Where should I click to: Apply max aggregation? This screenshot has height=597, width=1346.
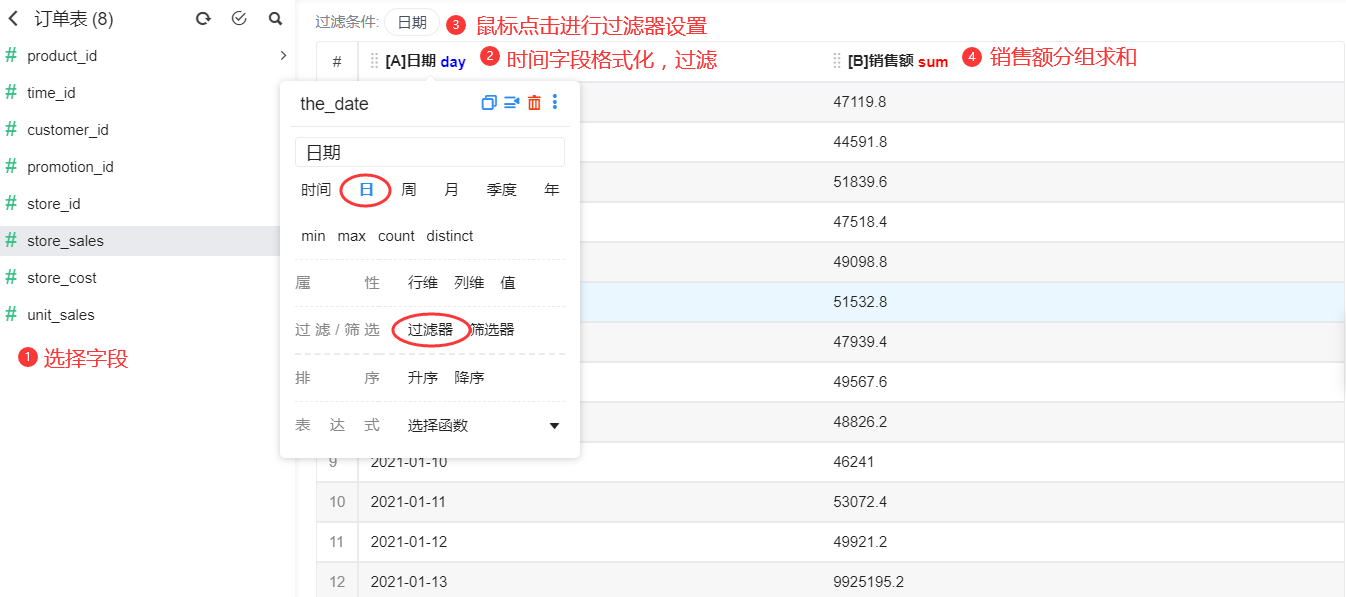(x=352, y=236)
